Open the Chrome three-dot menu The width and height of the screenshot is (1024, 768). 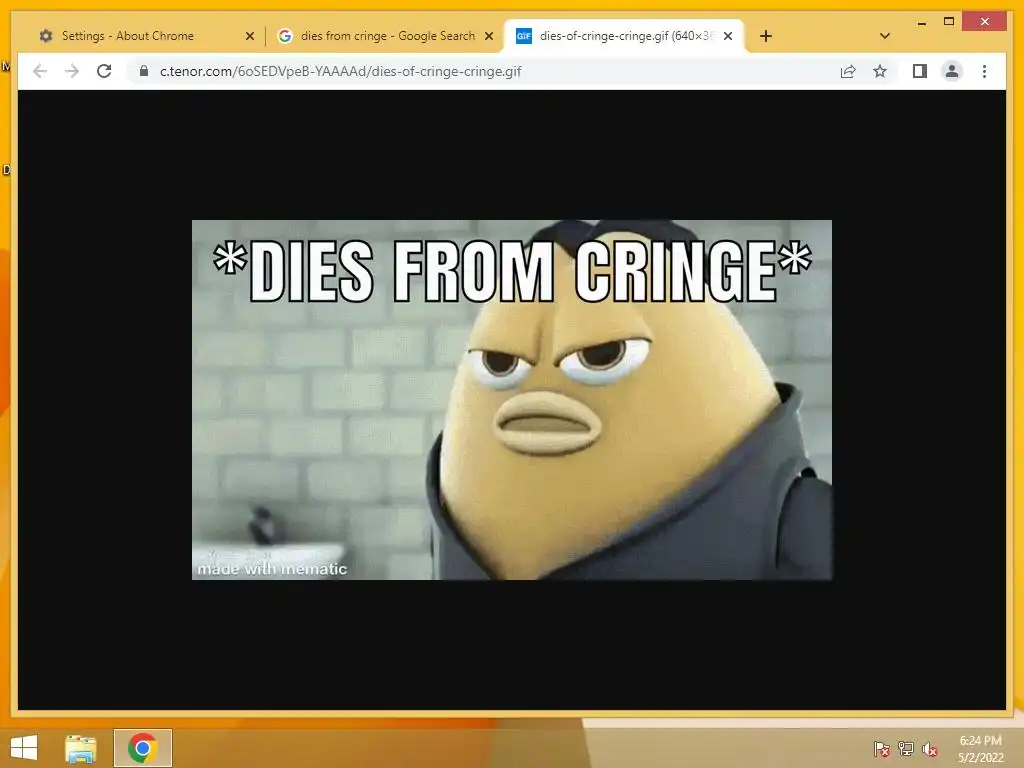pos(984,71)
